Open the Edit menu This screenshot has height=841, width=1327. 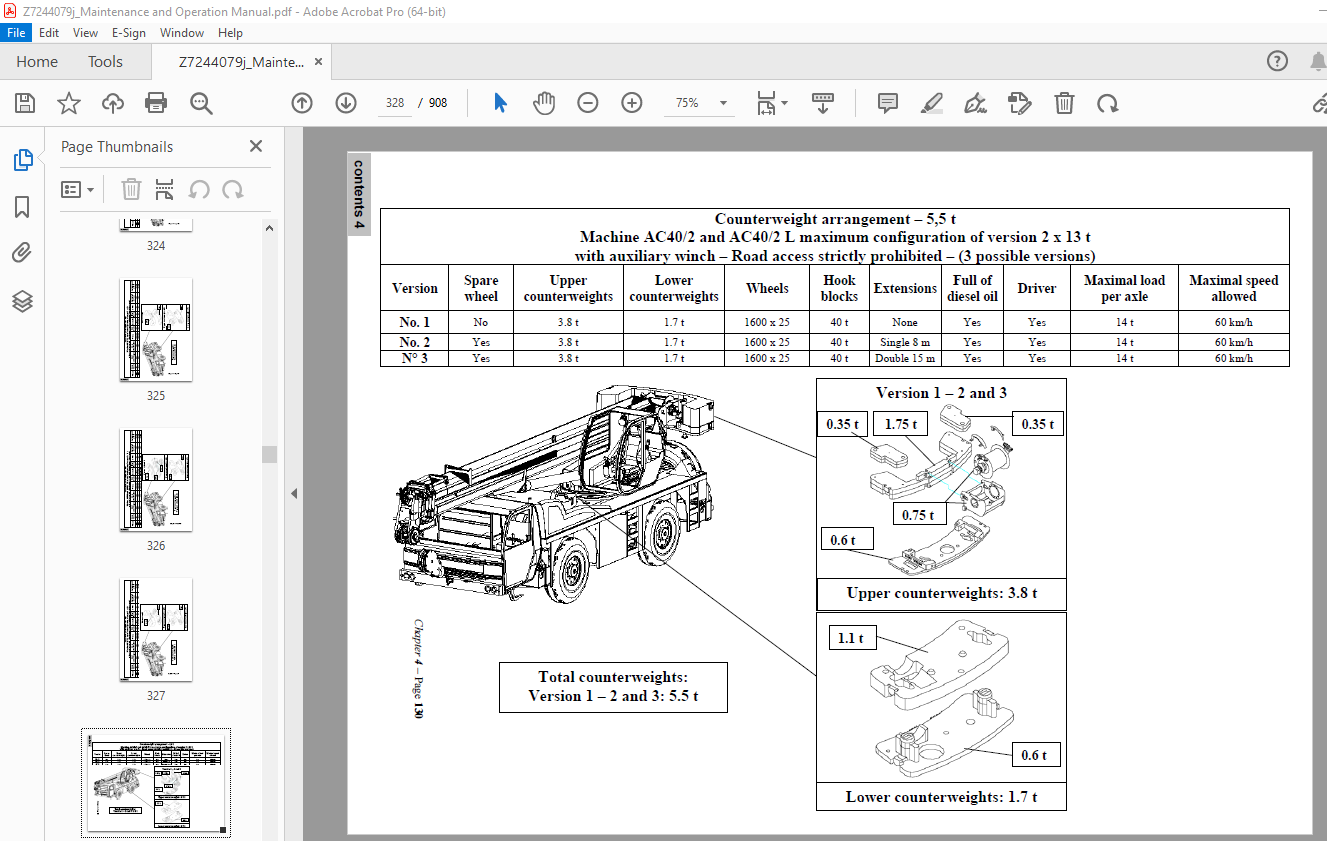pos(49,32)
